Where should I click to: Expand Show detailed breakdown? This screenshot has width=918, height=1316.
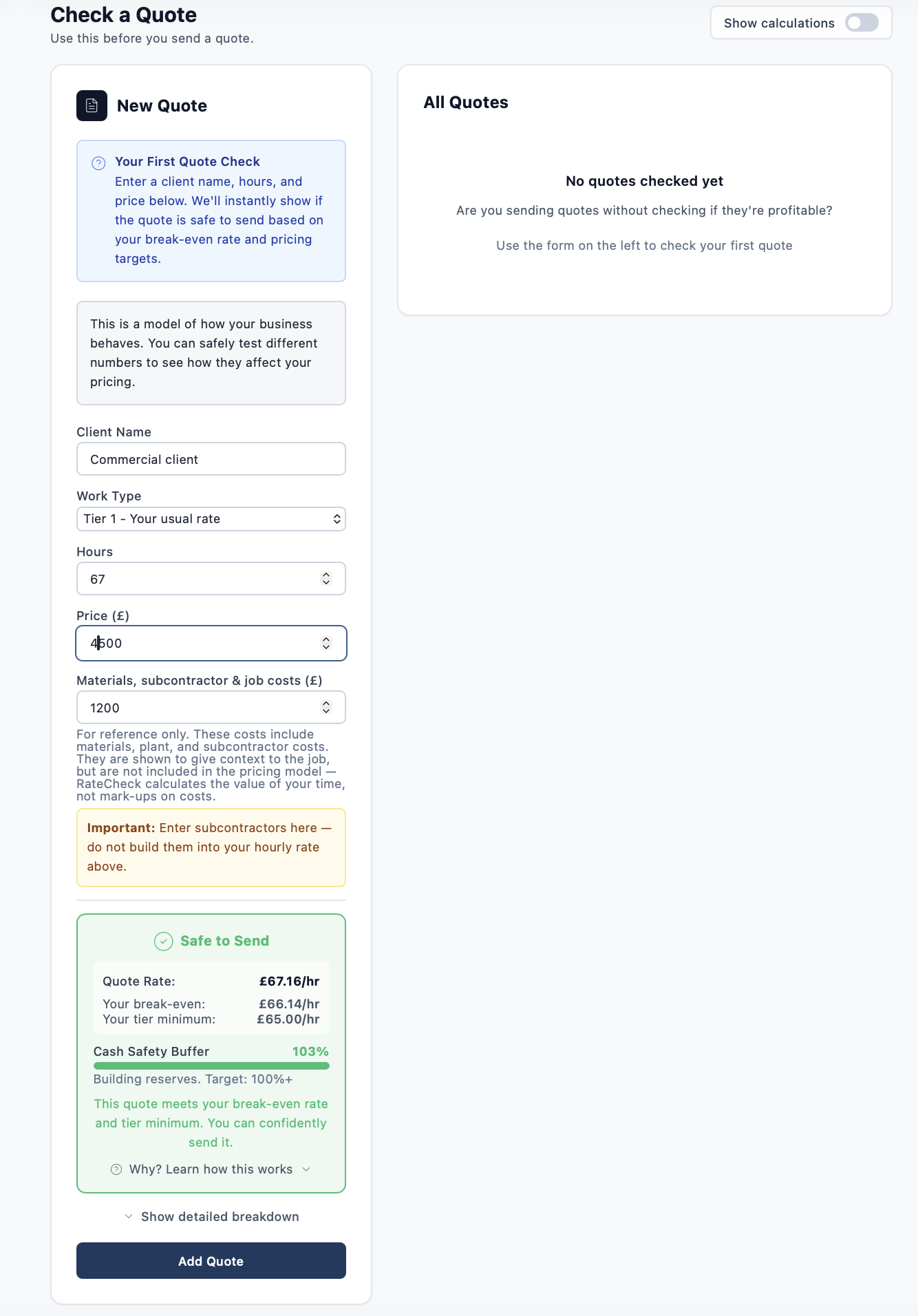click(211, 1216)
